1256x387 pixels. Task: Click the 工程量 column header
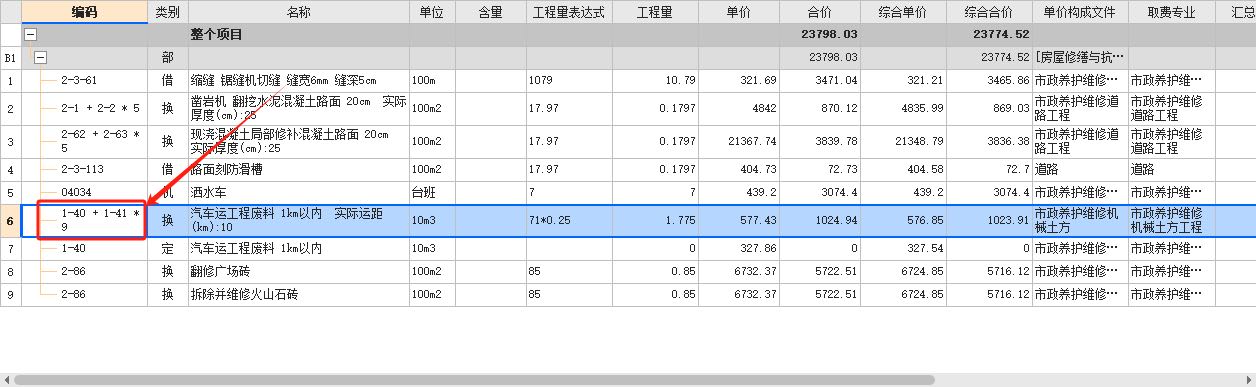[654, 12]
